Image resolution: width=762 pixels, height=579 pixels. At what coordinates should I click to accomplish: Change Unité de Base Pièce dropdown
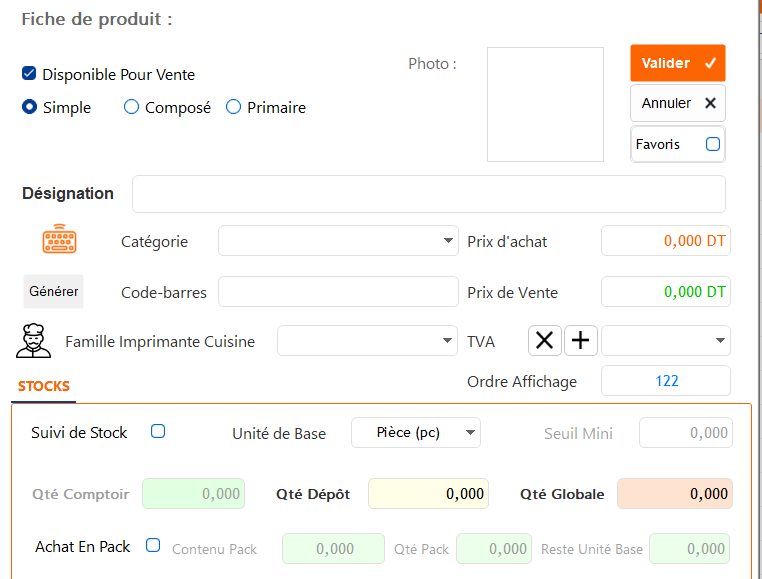pyautogui.click(x=416, y=432)
